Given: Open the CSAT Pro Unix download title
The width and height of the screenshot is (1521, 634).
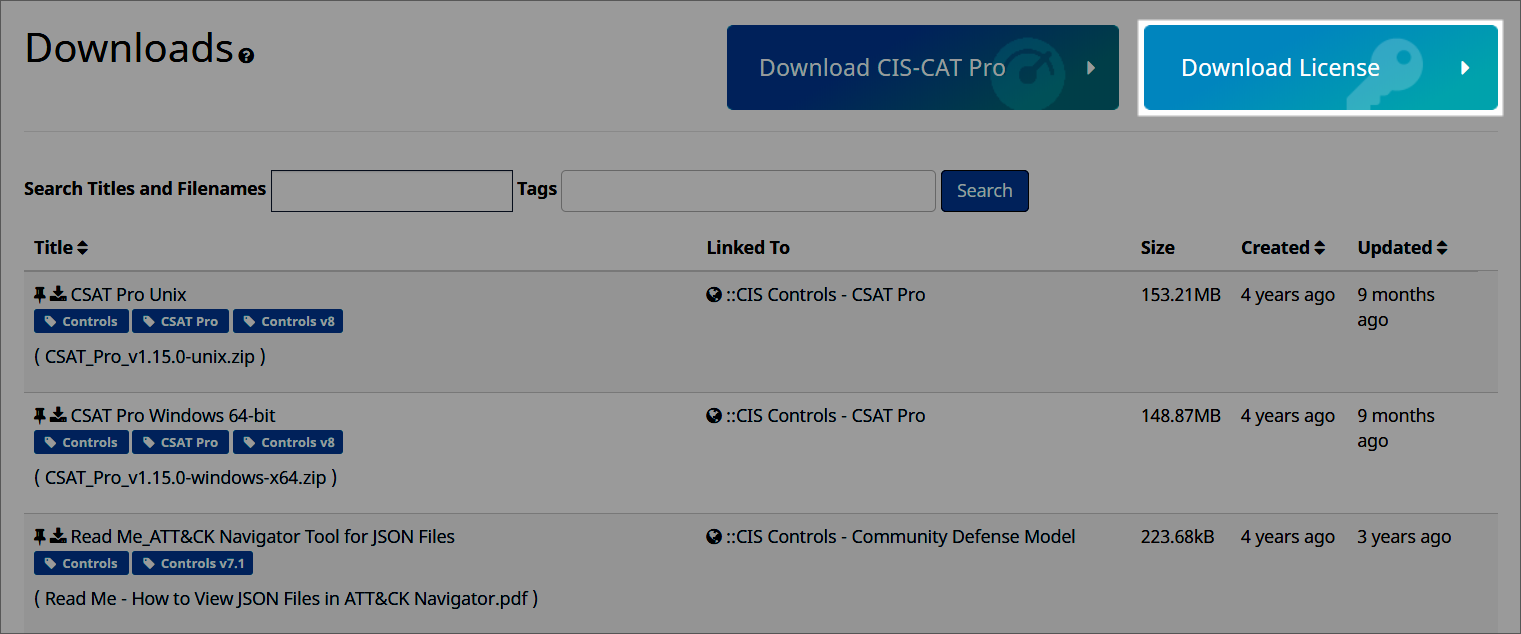Looking at the screenshot, I should [x=128, y=295].
